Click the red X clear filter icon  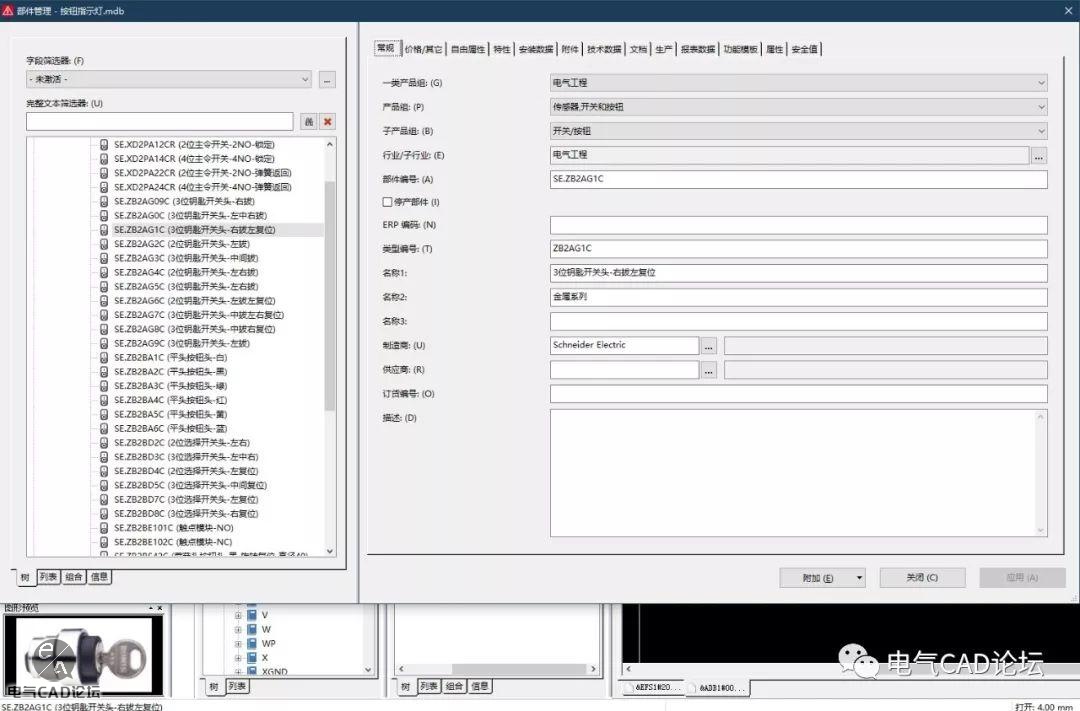(x=328, y=121)
